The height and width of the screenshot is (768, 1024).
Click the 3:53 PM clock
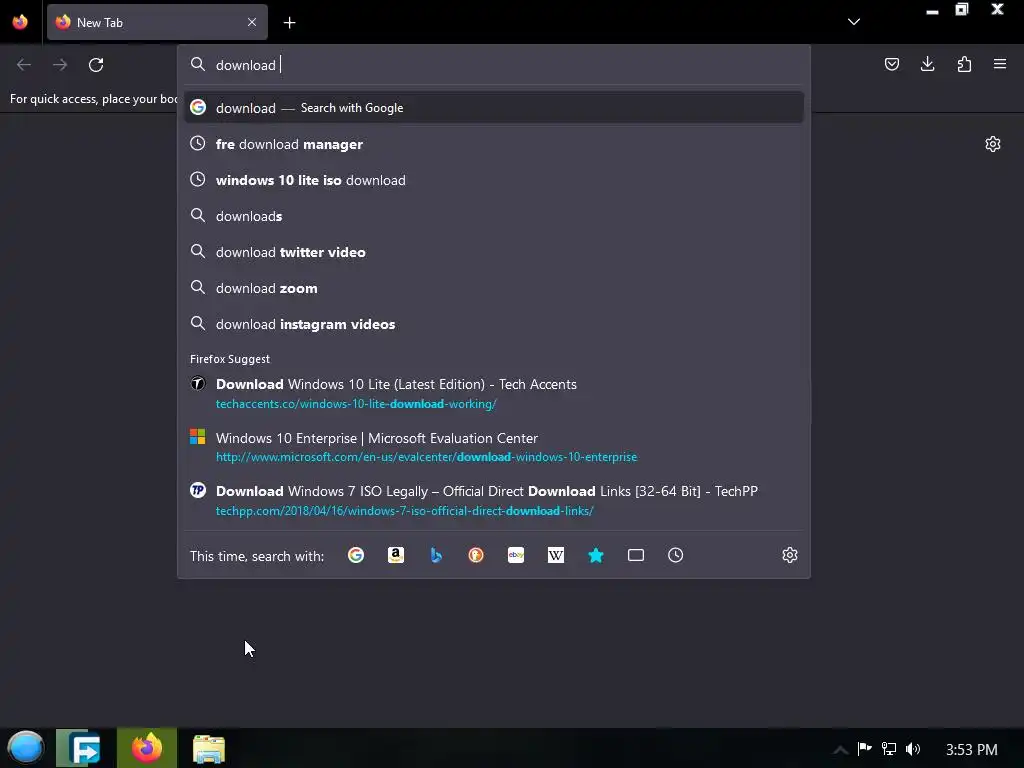coord(972,750)
